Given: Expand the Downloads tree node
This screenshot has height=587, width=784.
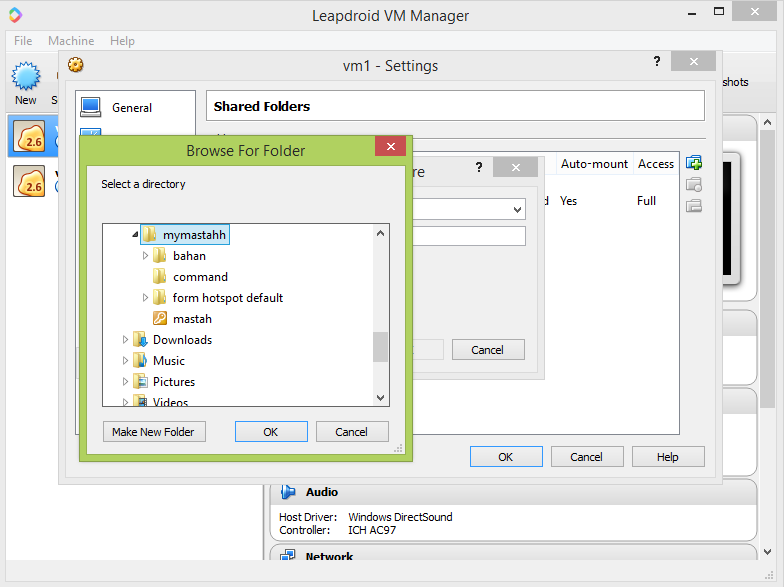Looking at the screenshot, I should (x=125, y=340).
